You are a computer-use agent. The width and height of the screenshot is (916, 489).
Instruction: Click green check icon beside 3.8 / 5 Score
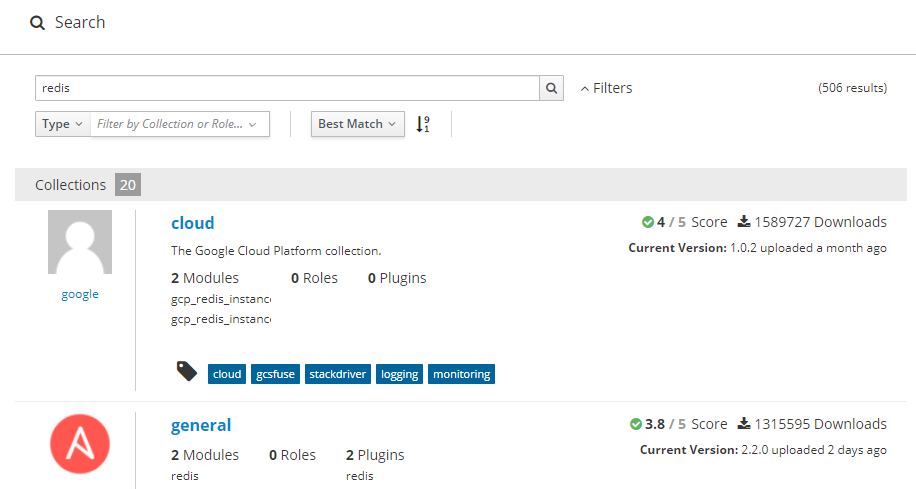point(636,424)
